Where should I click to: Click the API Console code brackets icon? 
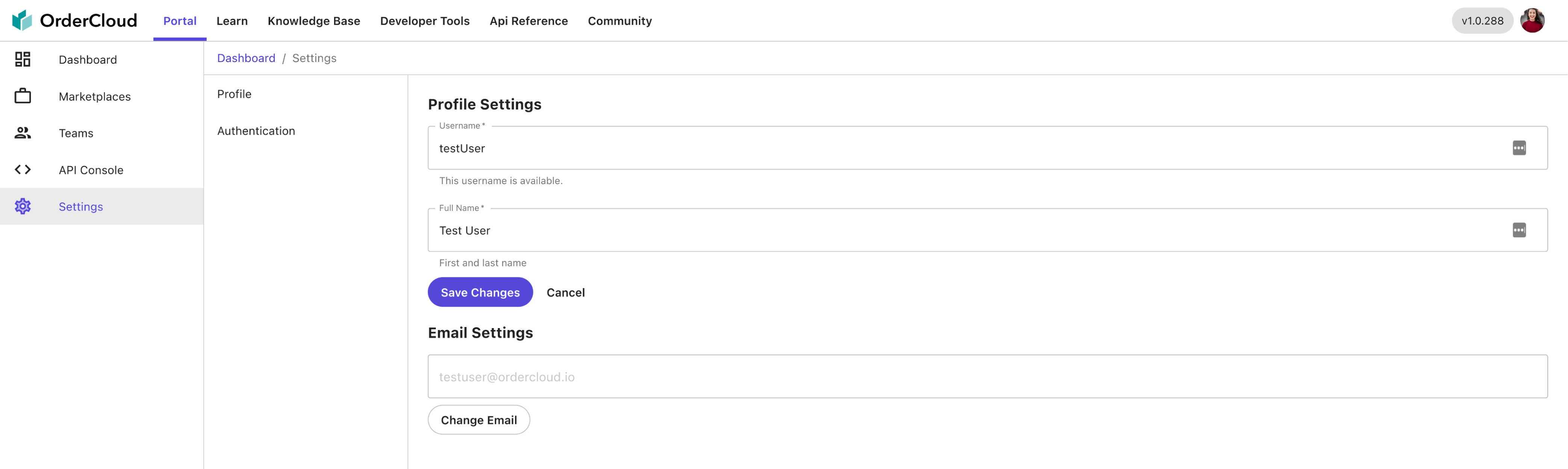coord(23,169)
